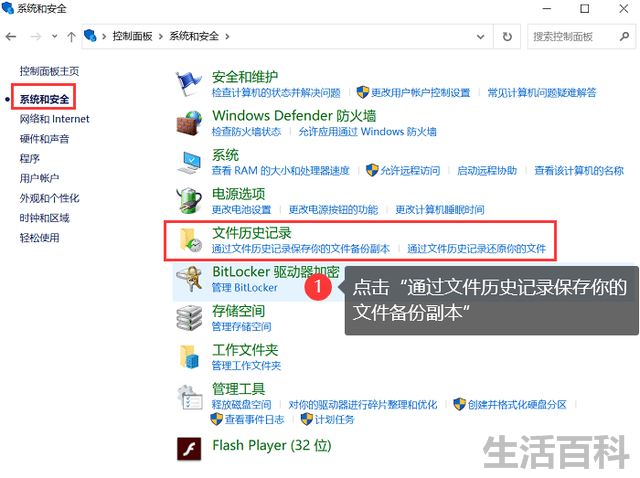Click the Back arrow navigation button
Image resolution: width=640 pixels, height=478 pixels.
click(11, 37)
